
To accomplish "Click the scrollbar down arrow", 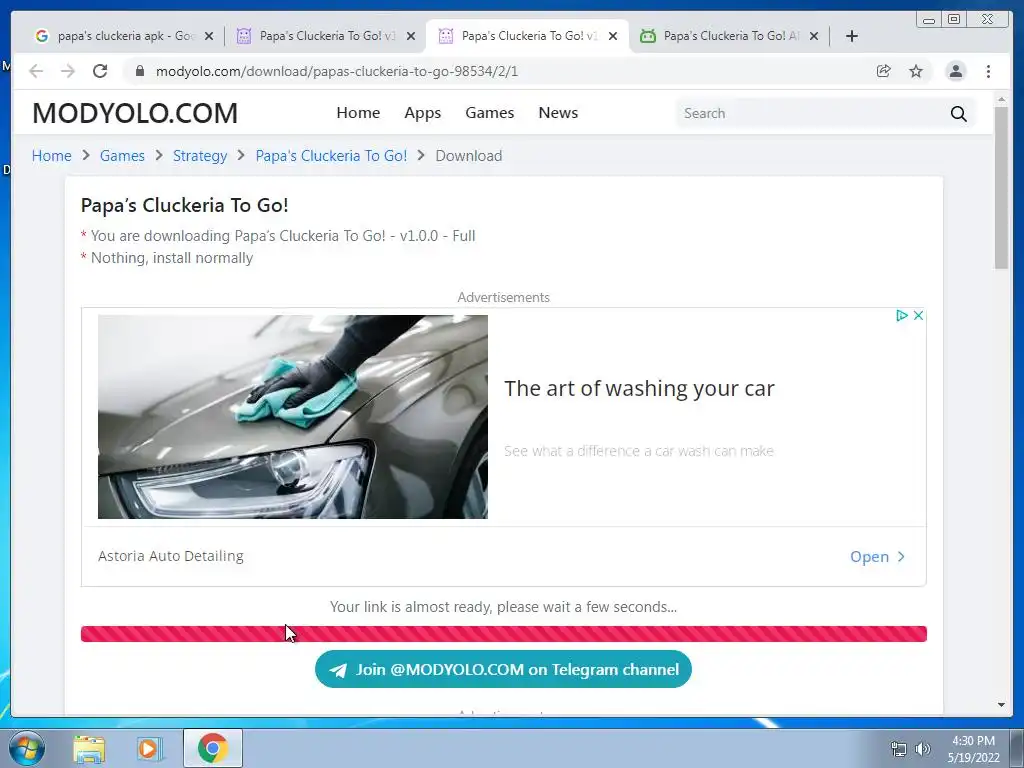I will tap(1001, 705).
